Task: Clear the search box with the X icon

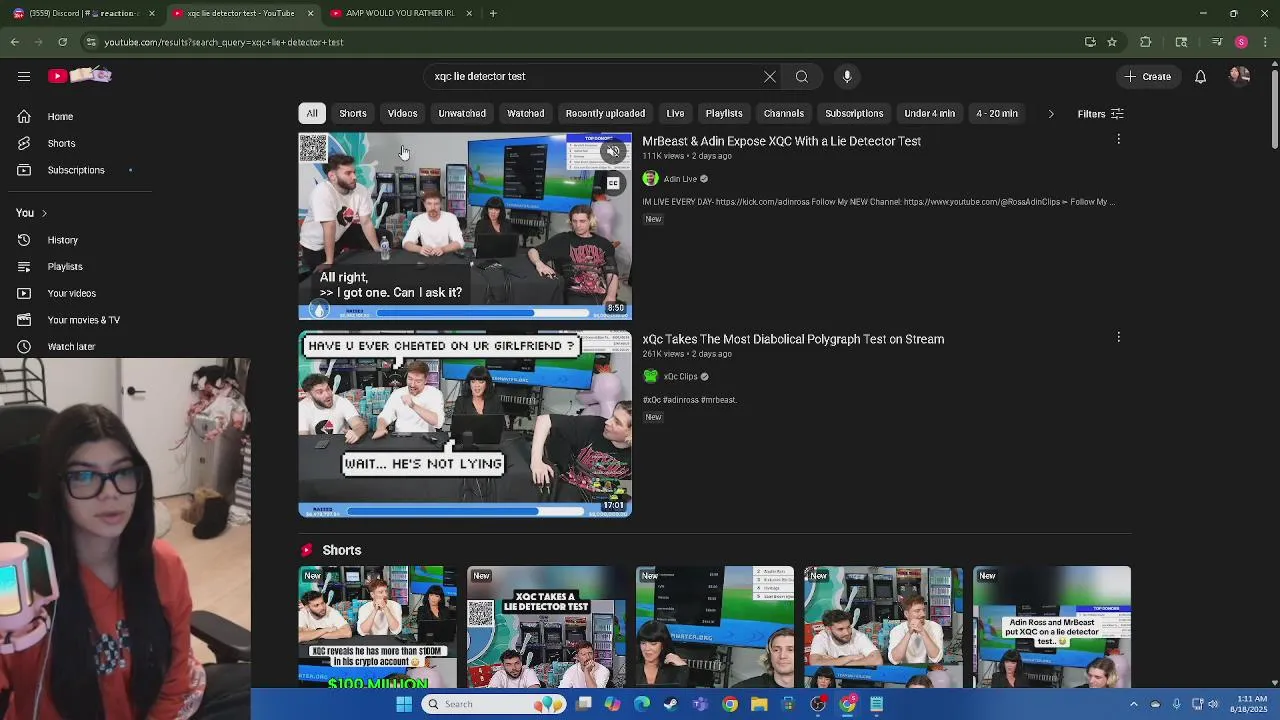Action: pos(770,76)
